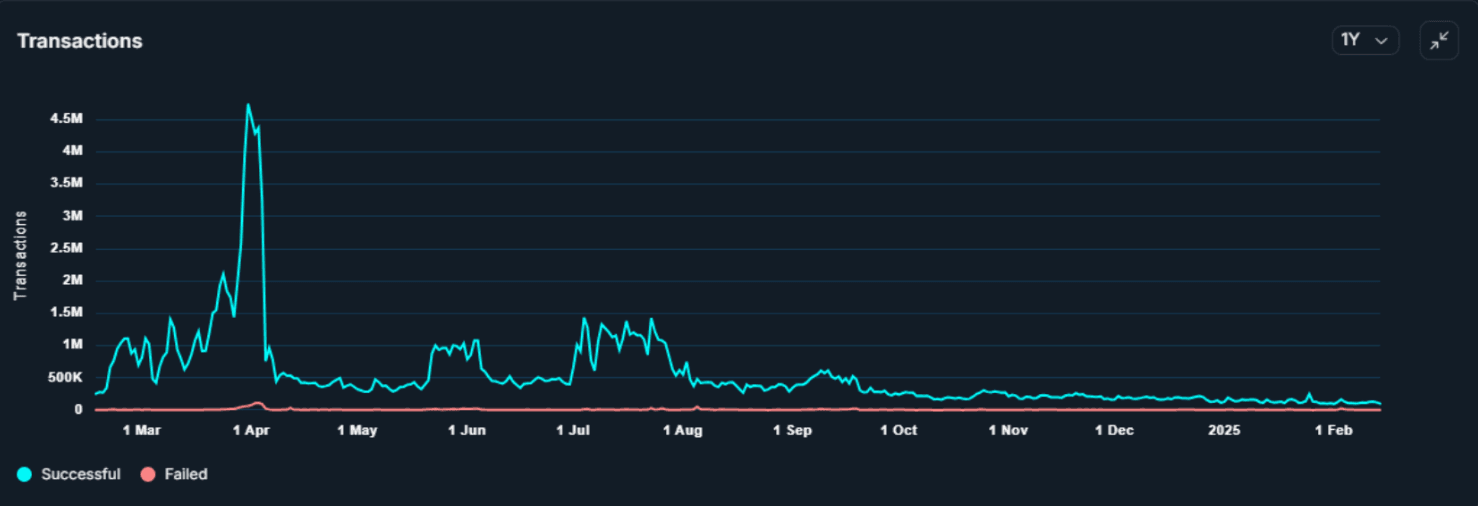Select the 1 Jul x-axis label

tap(573, 430)
